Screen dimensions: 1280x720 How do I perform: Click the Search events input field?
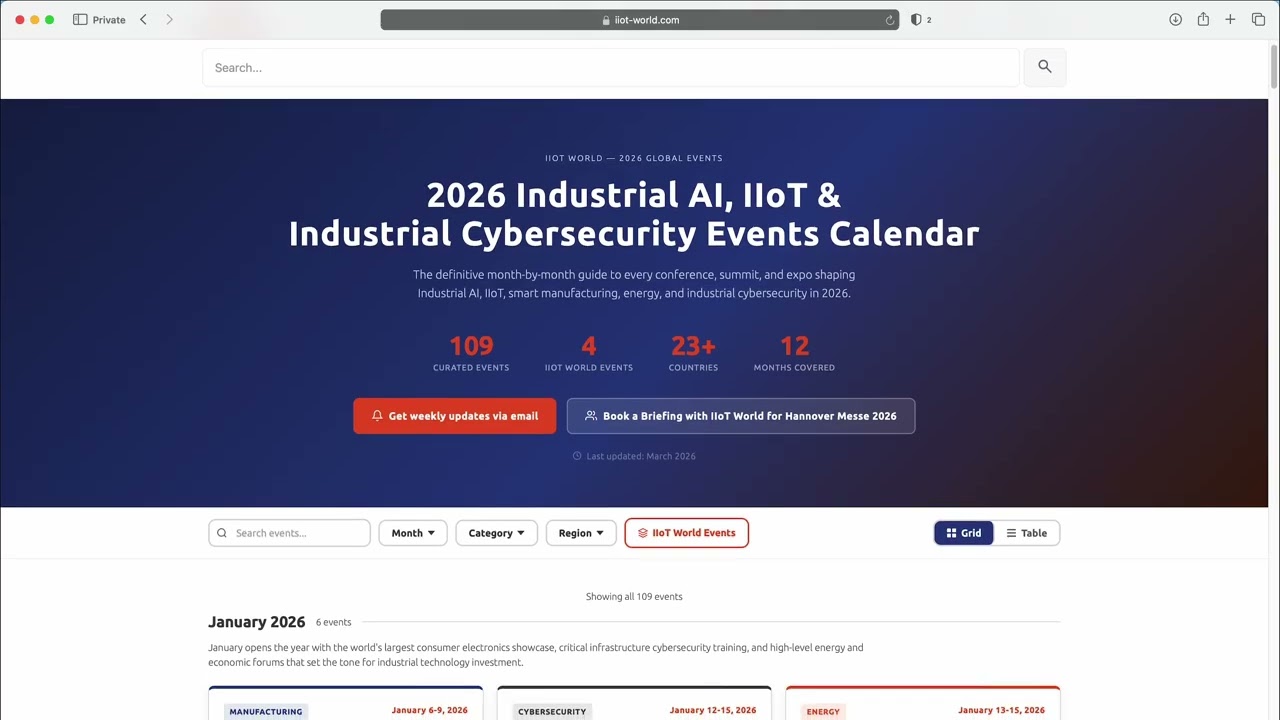coord(289,533)
